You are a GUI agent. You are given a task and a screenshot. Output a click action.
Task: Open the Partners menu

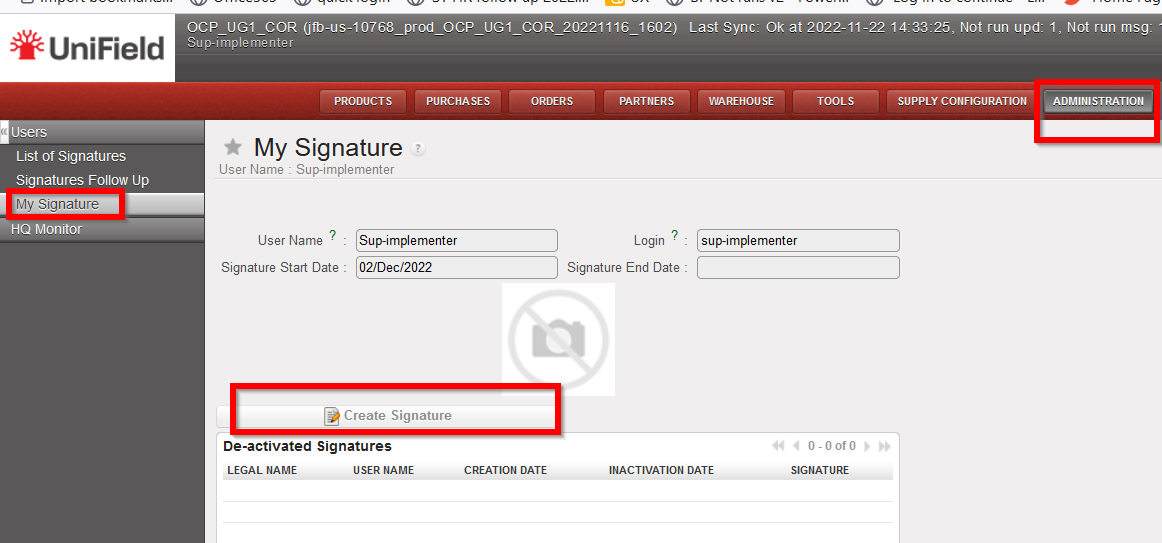click(x=647, y=101)
